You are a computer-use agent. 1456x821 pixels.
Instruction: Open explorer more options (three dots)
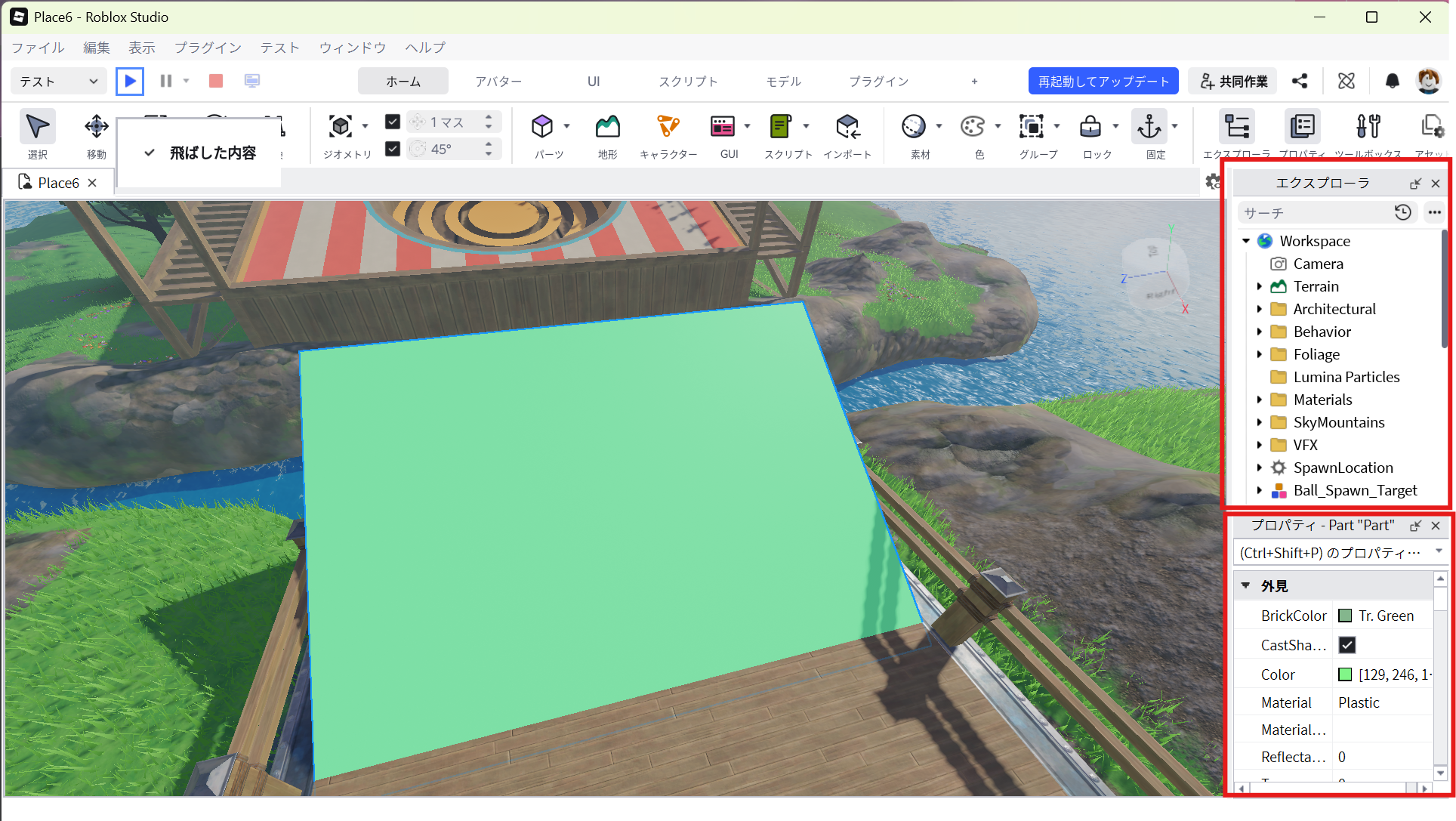pyautogui.click(x=1435, y=213)
